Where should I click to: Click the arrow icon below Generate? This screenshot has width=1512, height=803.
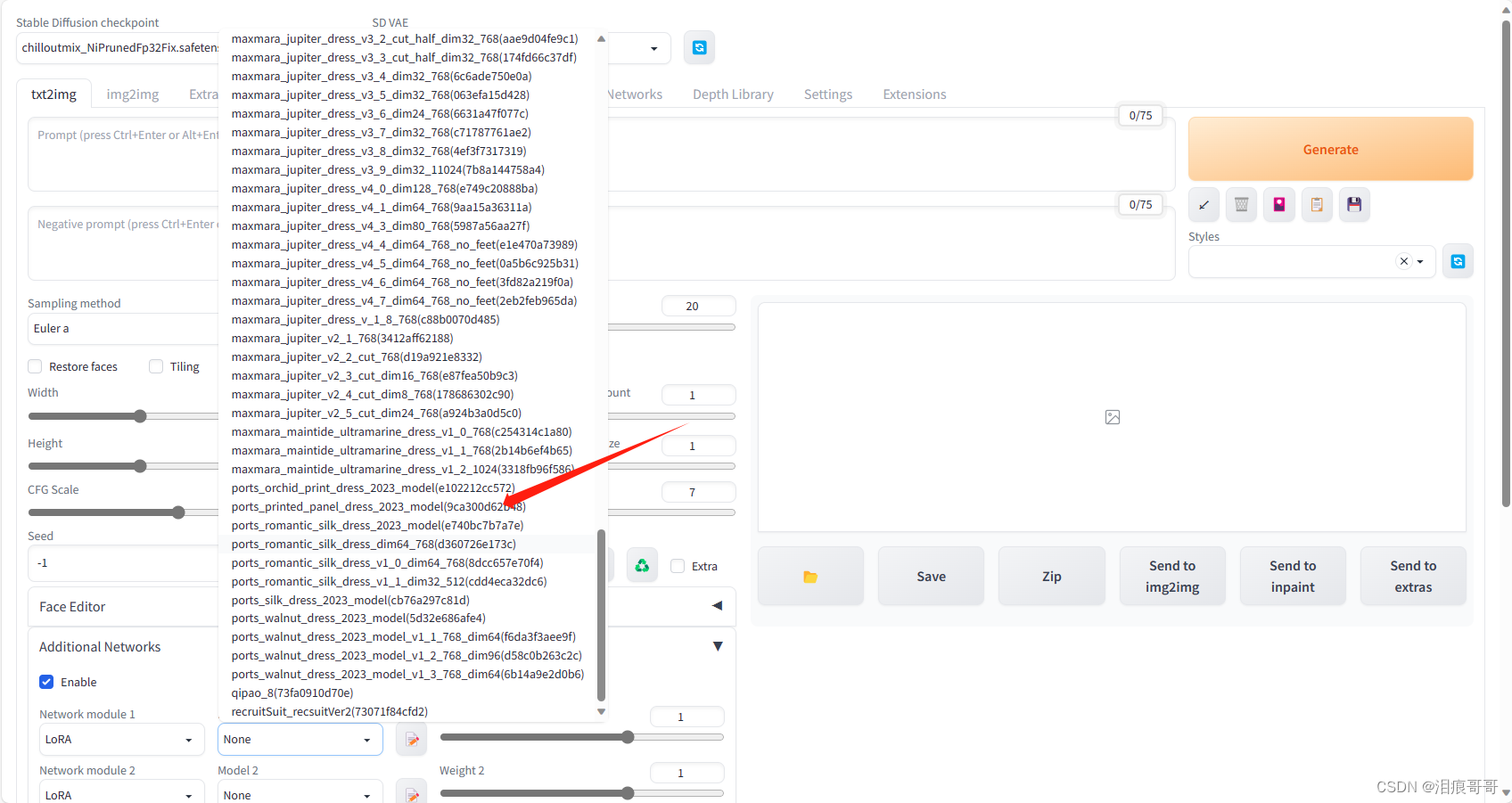click(1204, 205)
